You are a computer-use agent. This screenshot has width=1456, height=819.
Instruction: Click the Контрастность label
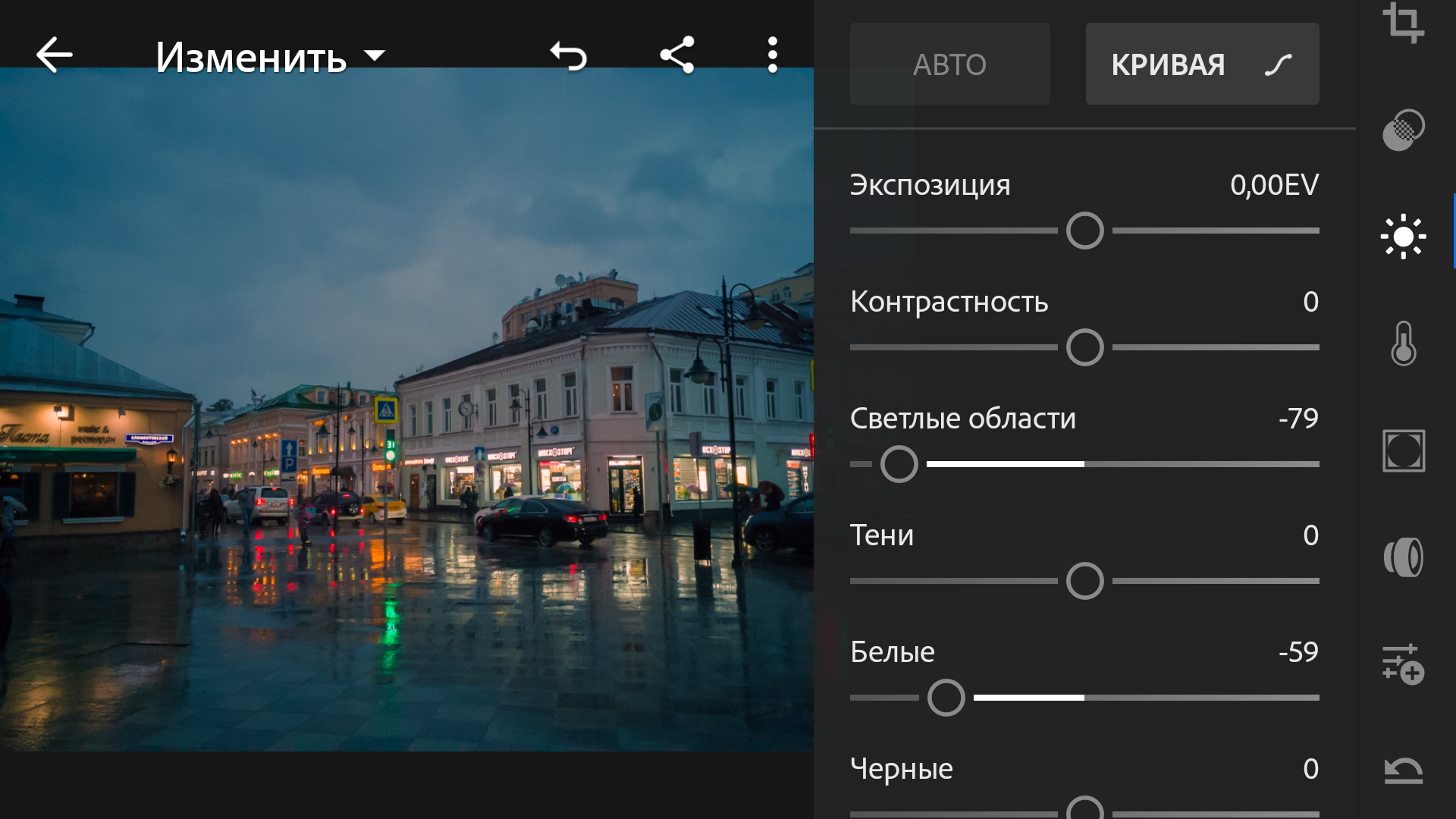pyautogui.click(x=949, y=302)
